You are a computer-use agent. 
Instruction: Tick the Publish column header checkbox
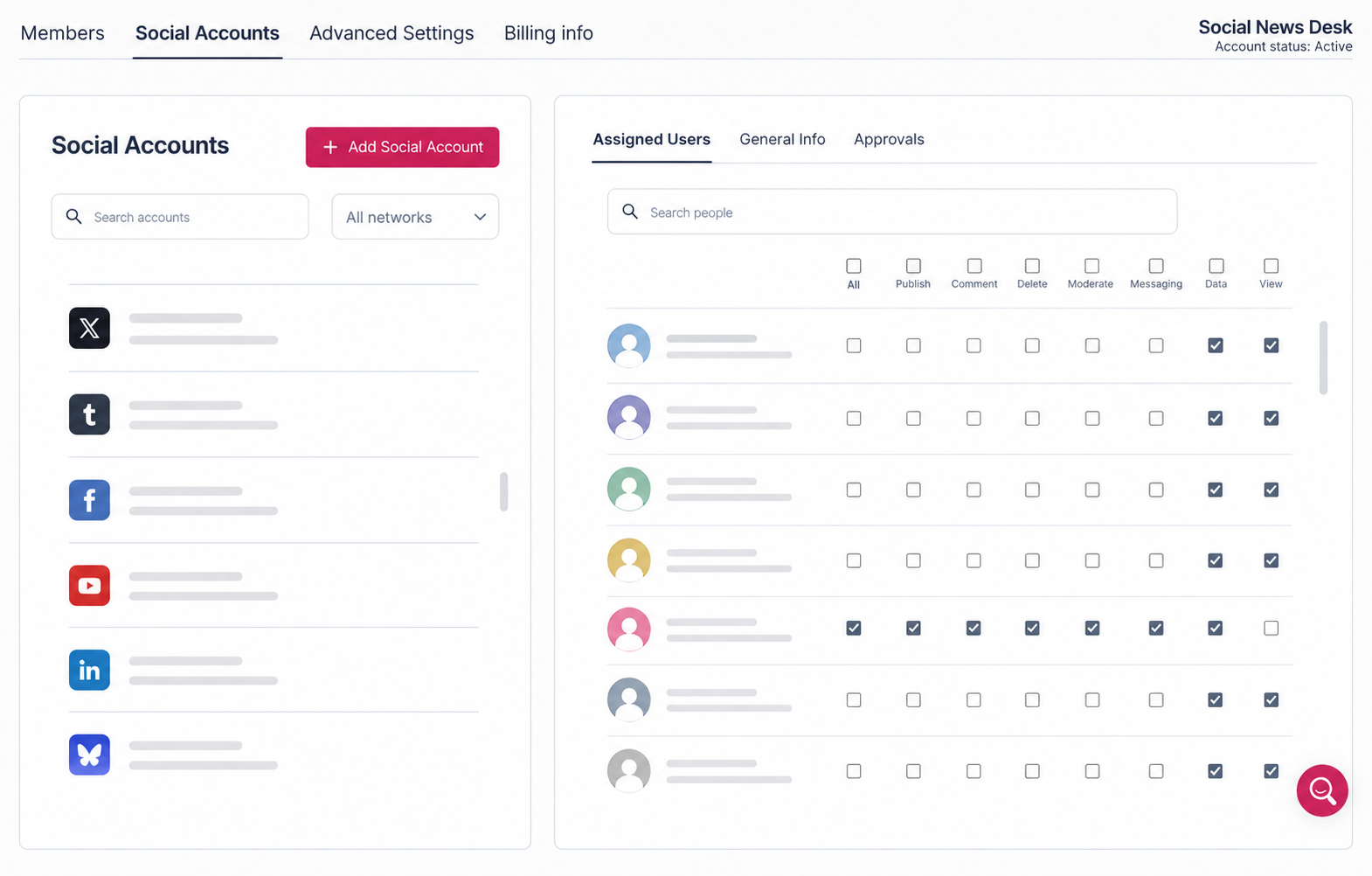[x=913, y=266]
